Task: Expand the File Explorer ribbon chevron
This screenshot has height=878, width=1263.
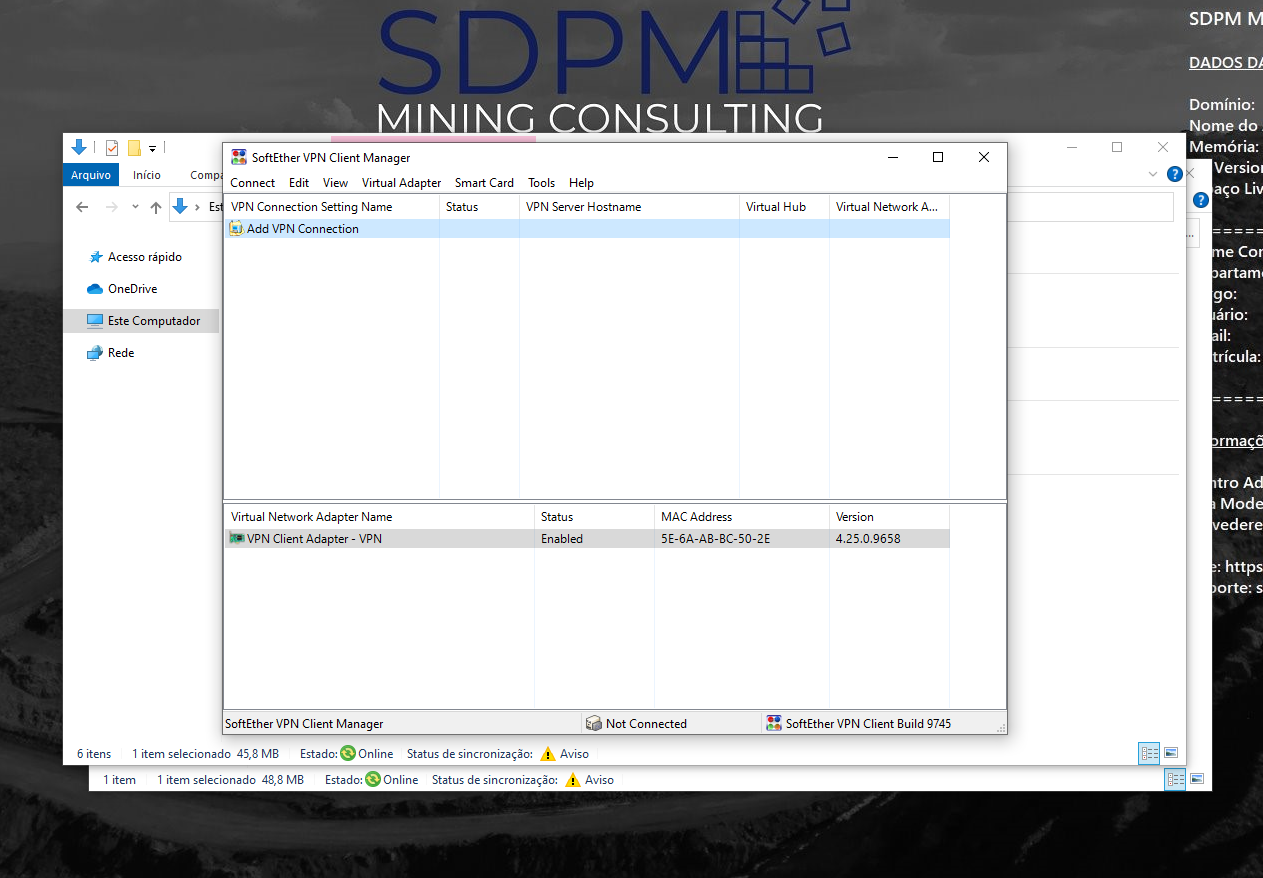Action: point(1154,174)
